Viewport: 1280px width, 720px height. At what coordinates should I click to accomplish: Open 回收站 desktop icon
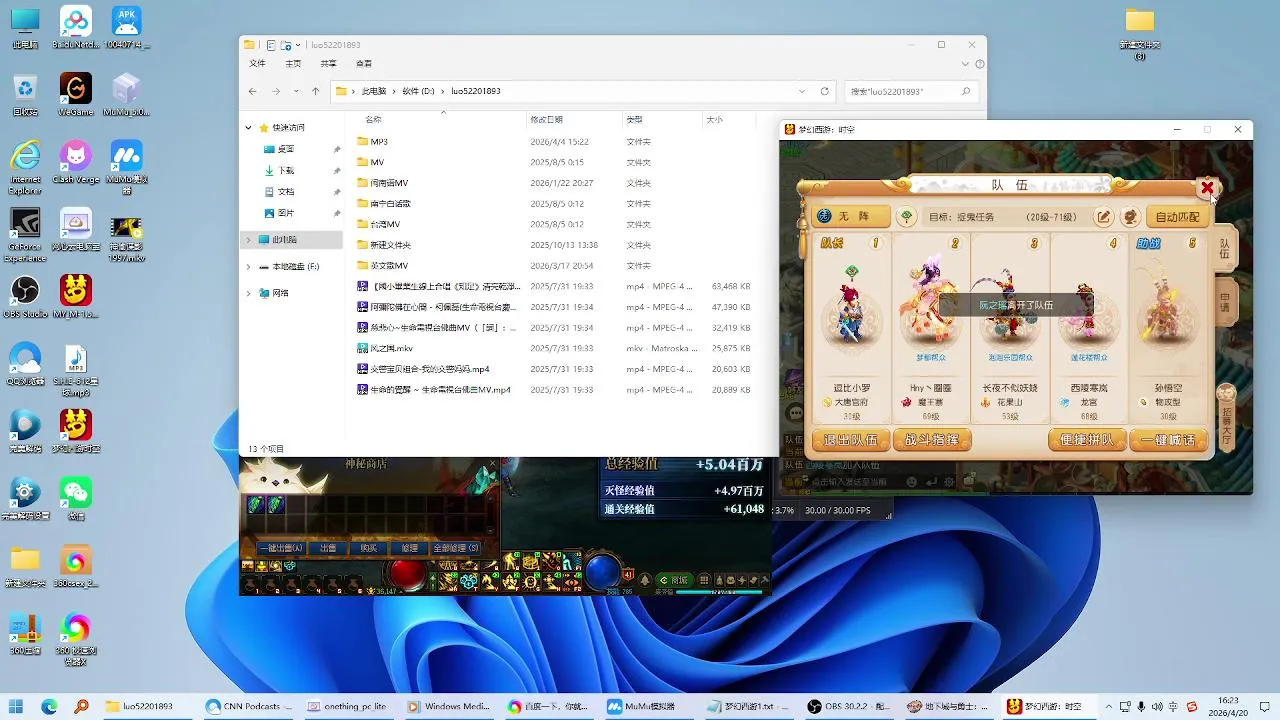click(25, 96)
